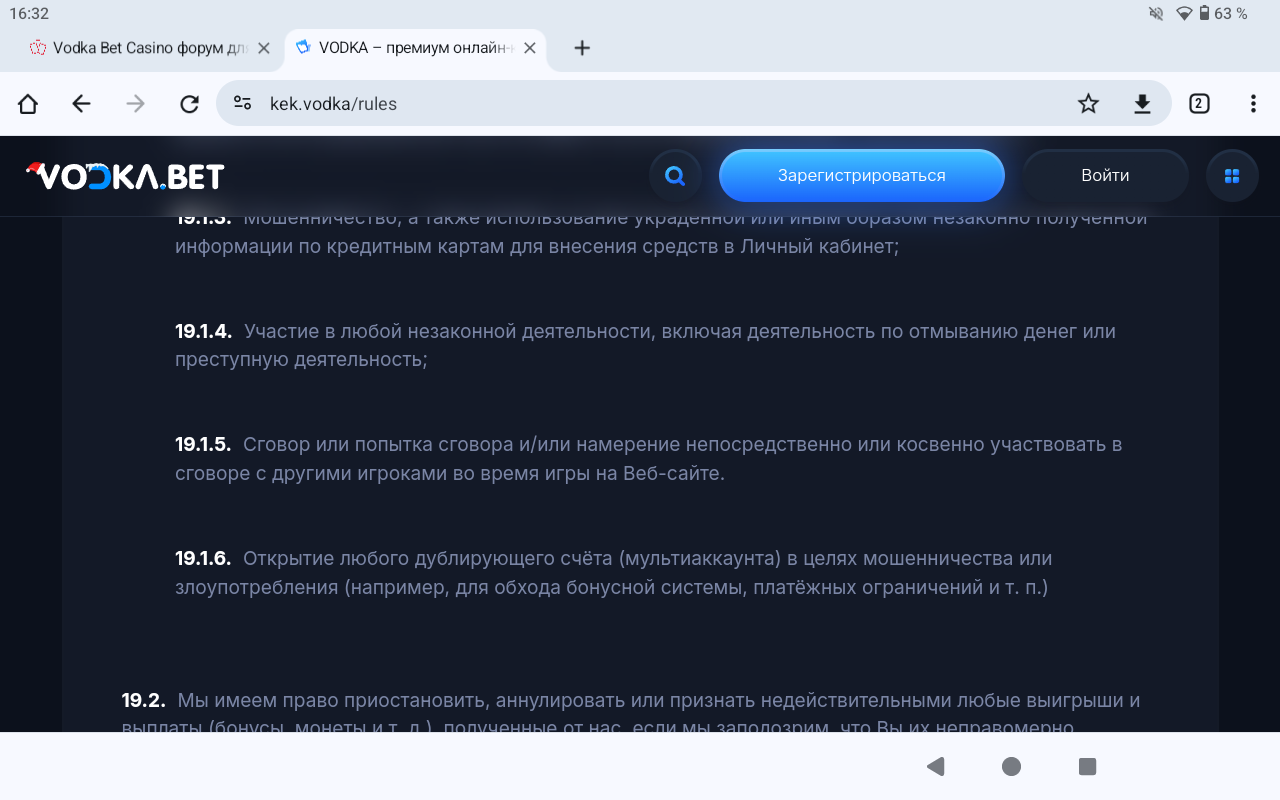Open the downloads icon
Screen dimensions: 1280x800
tap(1142, 104)
